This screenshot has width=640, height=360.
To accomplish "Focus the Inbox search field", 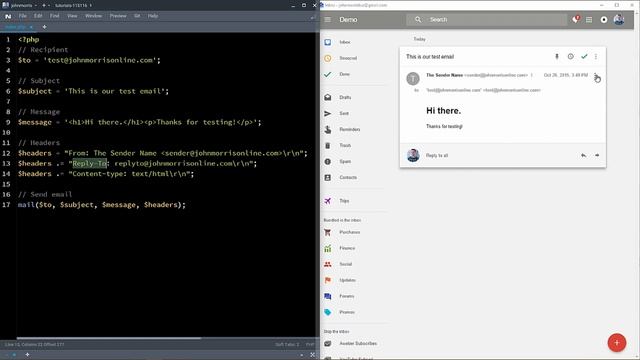I will click(487, 20).
